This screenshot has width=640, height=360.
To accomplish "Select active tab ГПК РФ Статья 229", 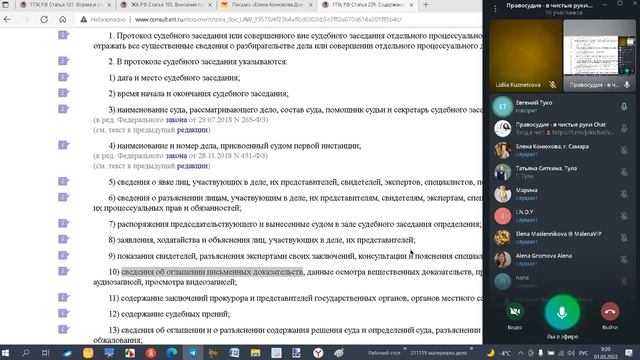I will point(367,5).
